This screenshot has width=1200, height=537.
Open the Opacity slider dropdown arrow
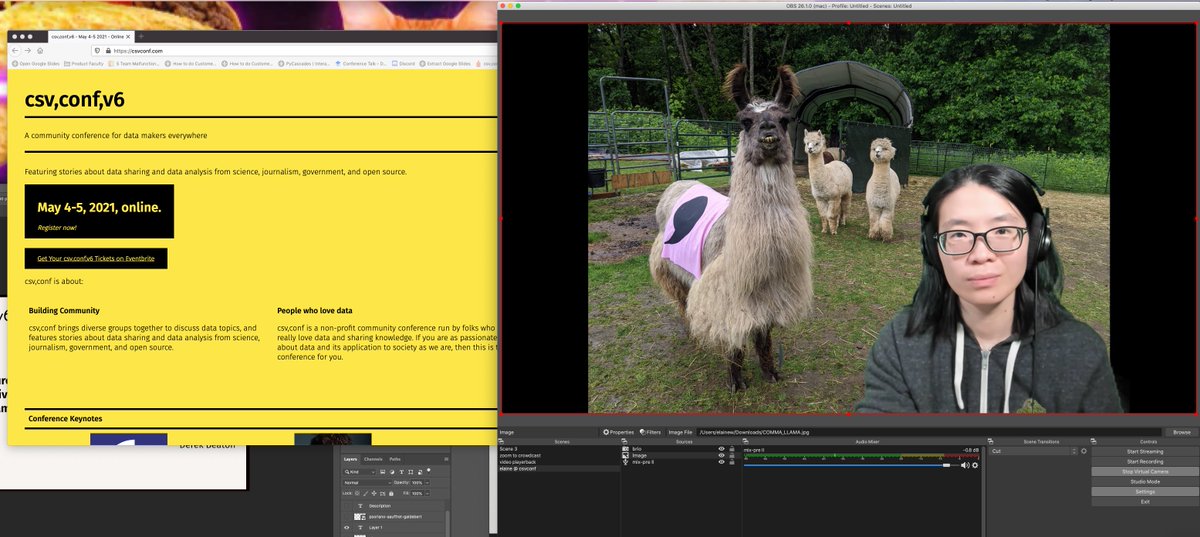pyautogui.click(x=427, y=483)
